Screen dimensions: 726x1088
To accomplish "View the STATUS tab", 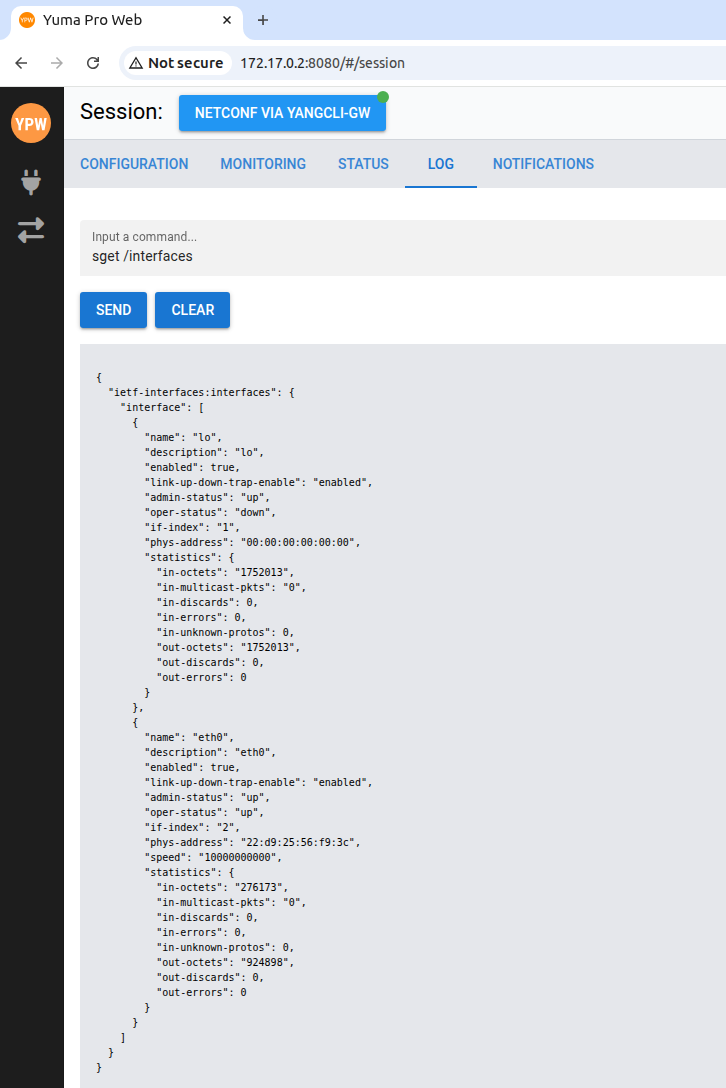I will pyautogui.click(x=363, y=163).
